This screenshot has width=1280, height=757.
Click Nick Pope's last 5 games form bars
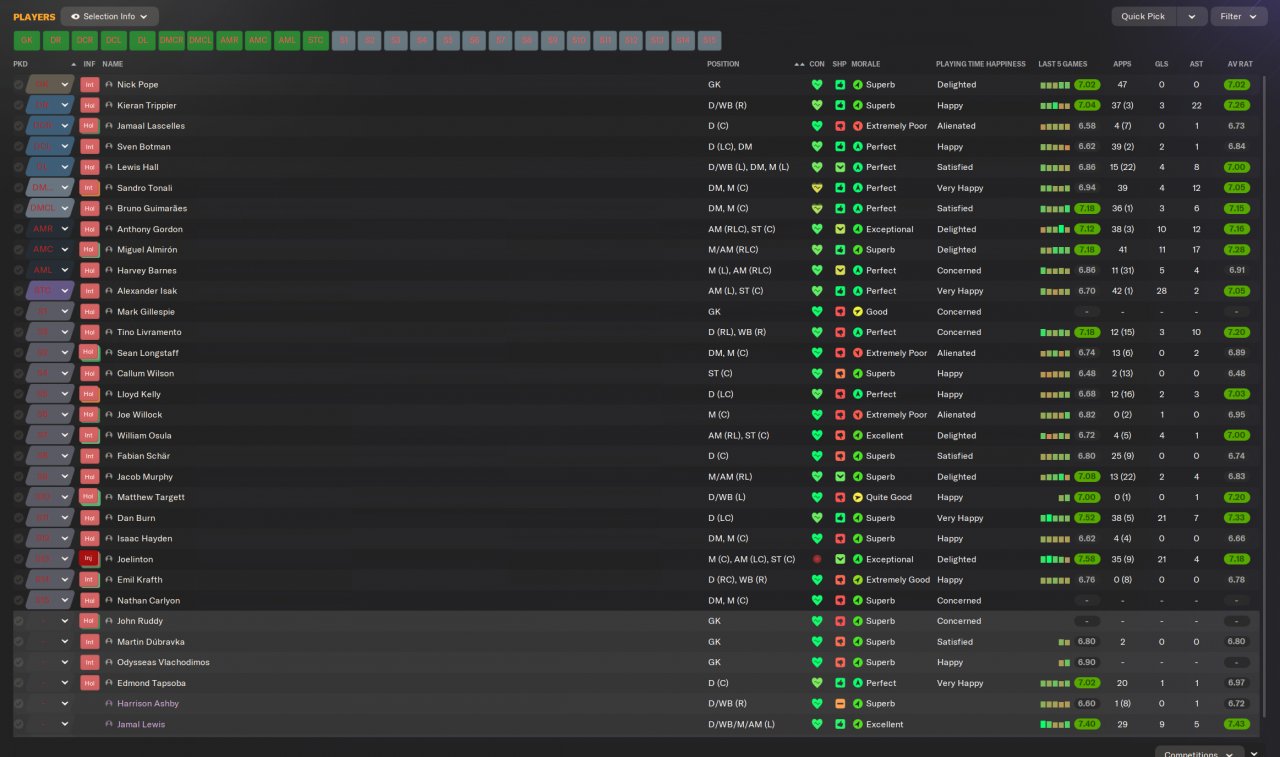tap(1055, 85)
